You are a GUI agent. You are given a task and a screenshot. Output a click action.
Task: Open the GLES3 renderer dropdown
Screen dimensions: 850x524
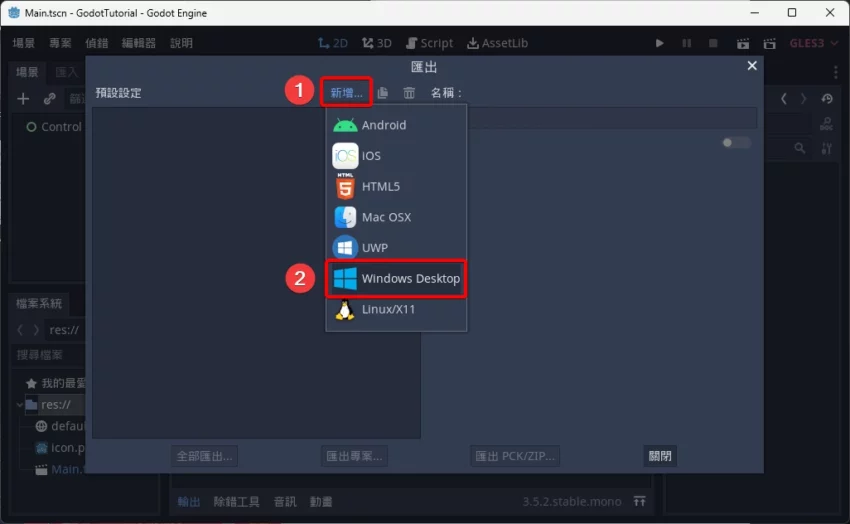tap(814, 43)
